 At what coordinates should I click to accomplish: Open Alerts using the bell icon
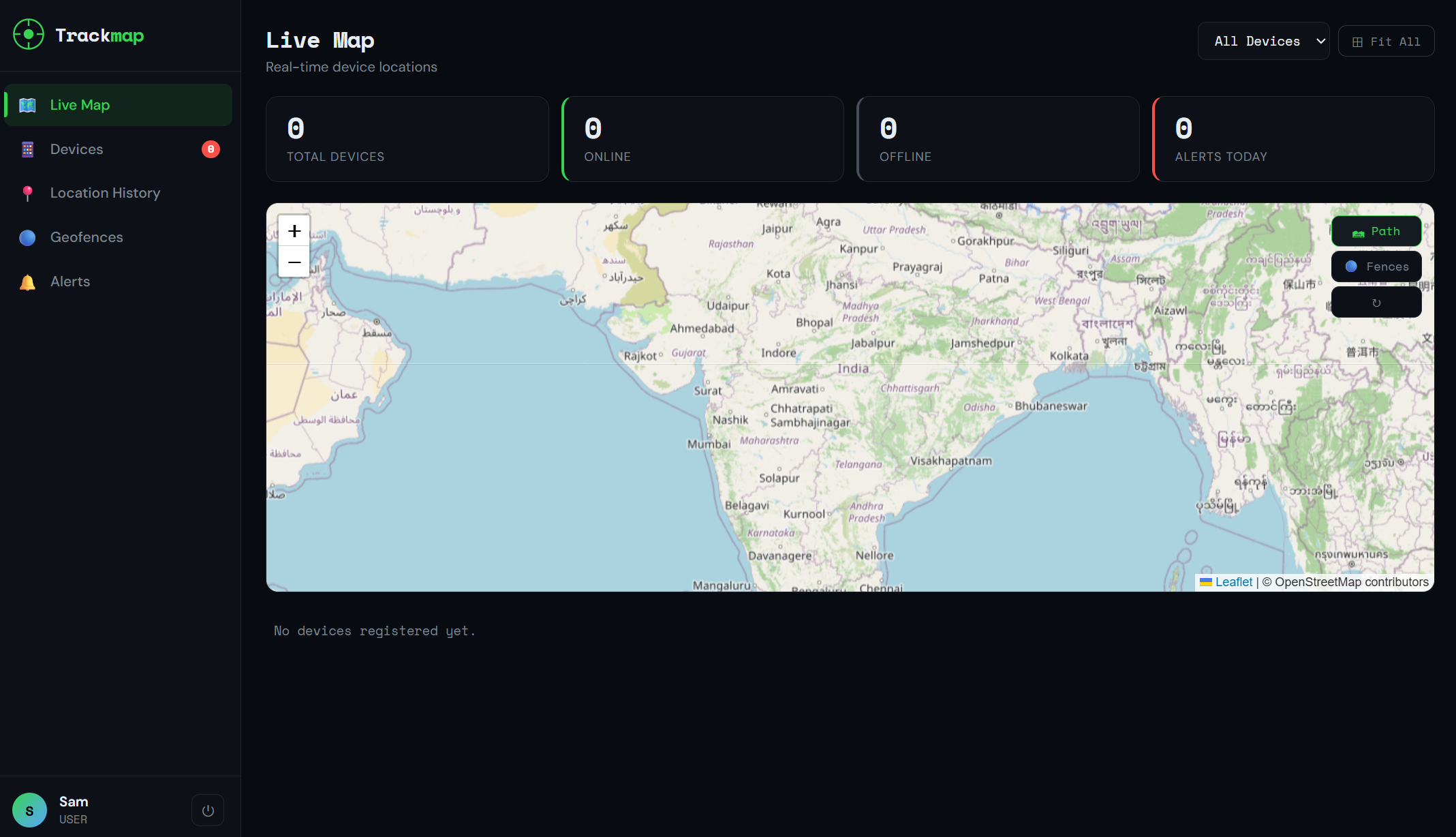pyautogui.click(x=27, y=281)
